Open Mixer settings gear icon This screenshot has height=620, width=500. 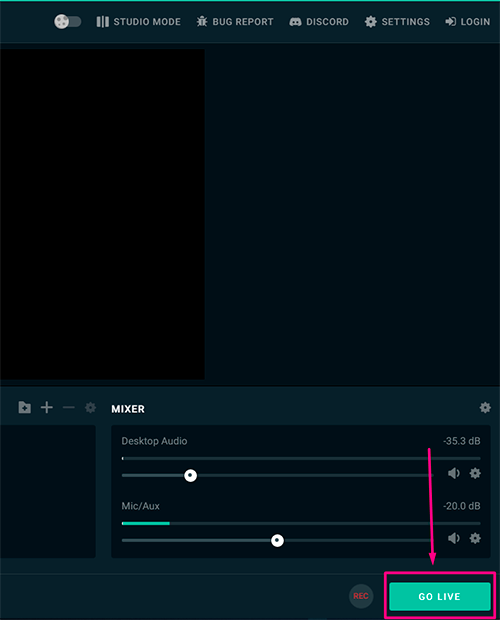coord(485,407)
